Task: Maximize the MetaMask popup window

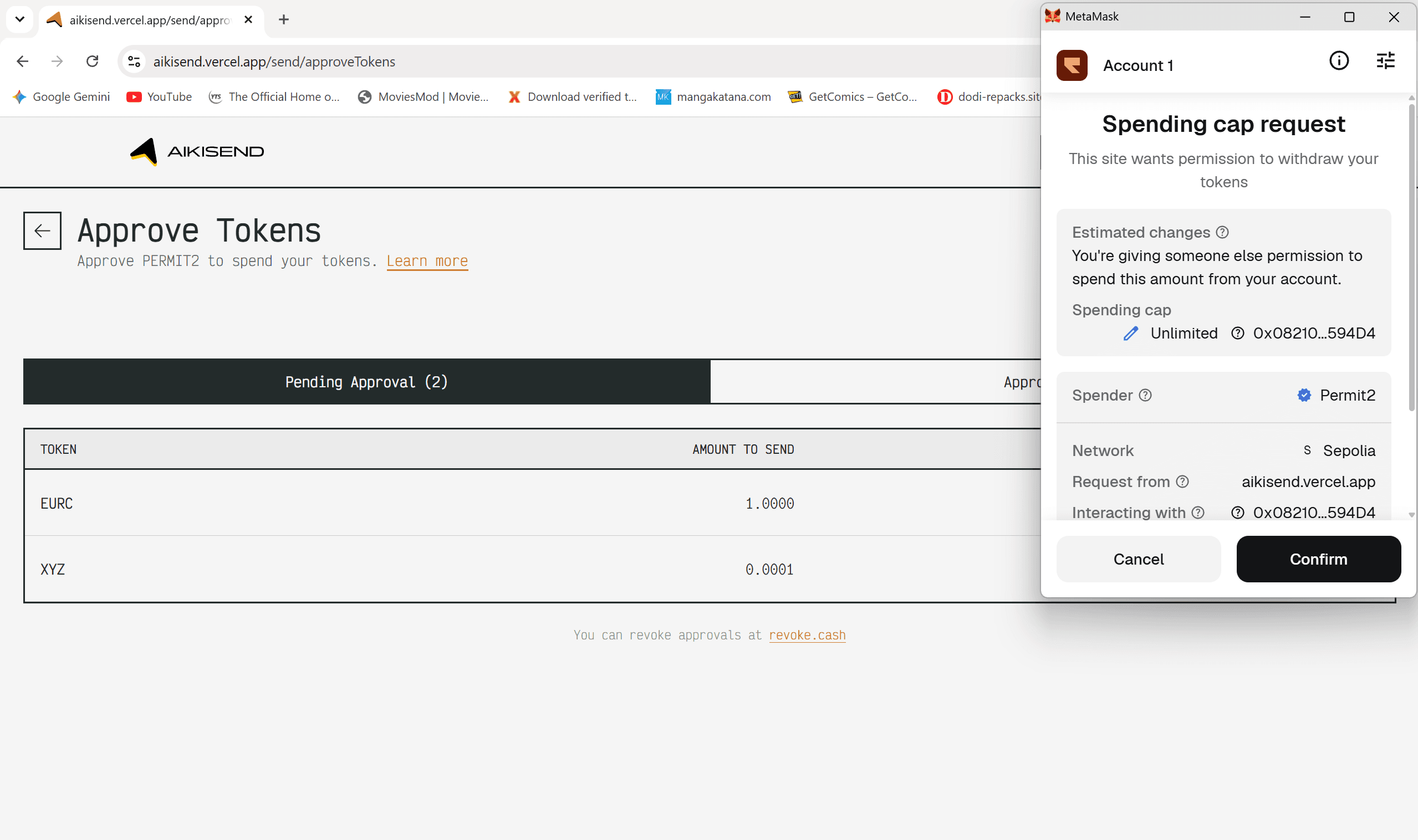Action: (x=1349, y=17)
